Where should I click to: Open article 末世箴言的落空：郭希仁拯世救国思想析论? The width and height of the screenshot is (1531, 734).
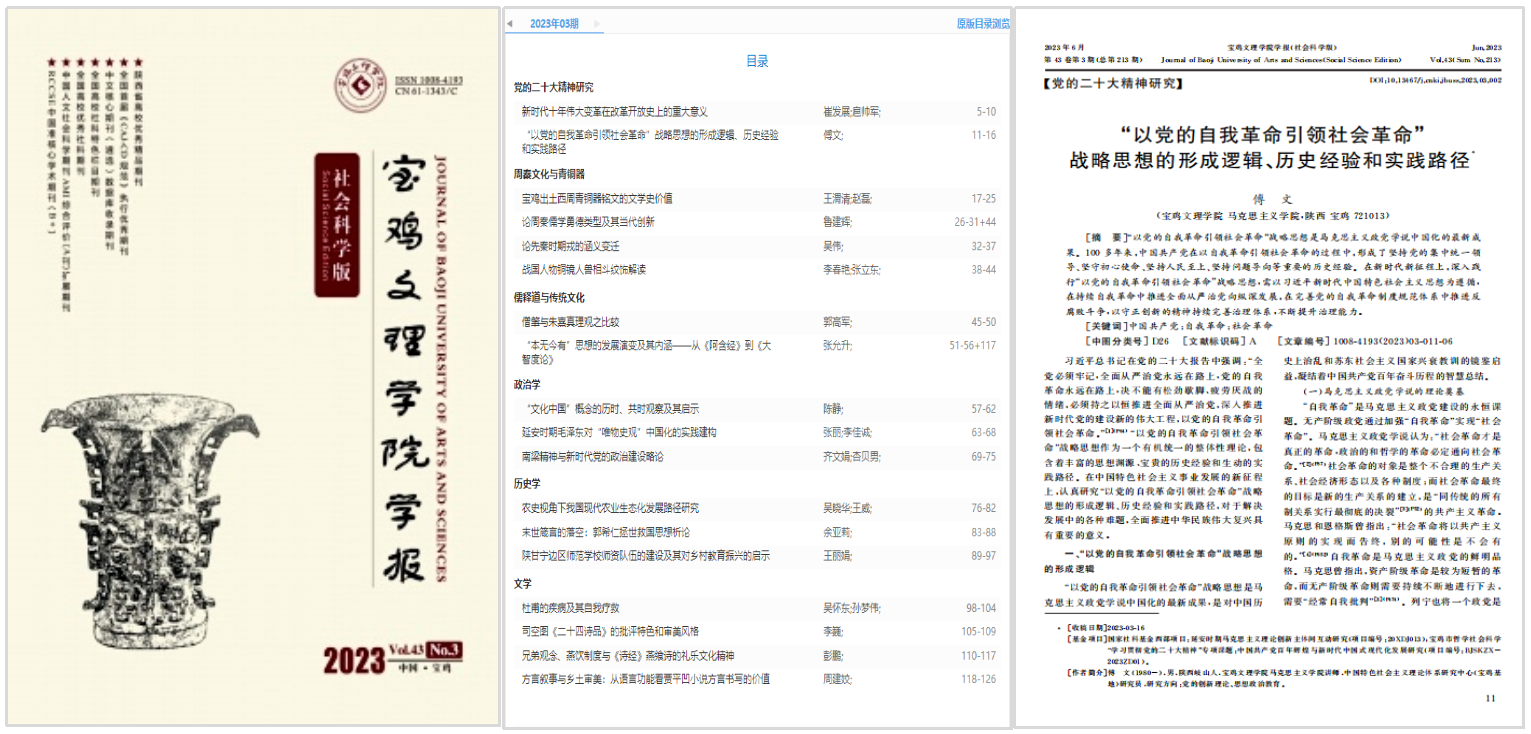tap(605, 532)
